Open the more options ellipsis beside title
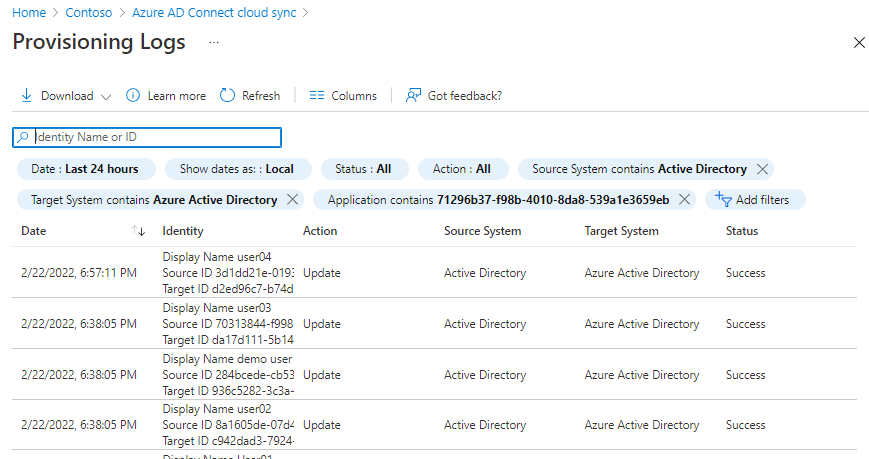 point(214,43)
